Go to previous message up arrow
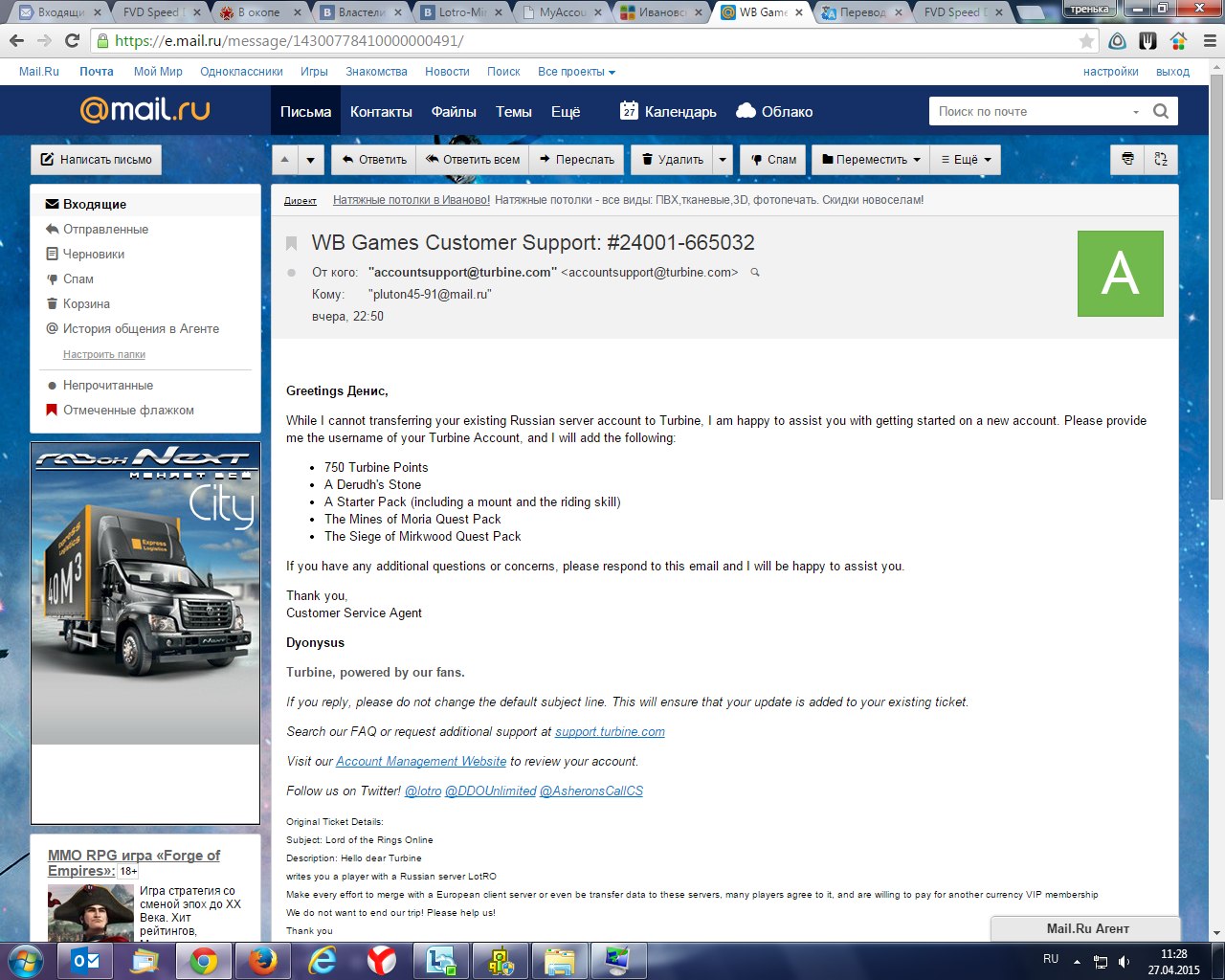This screenshot has width=1225, height=980. 285,160
